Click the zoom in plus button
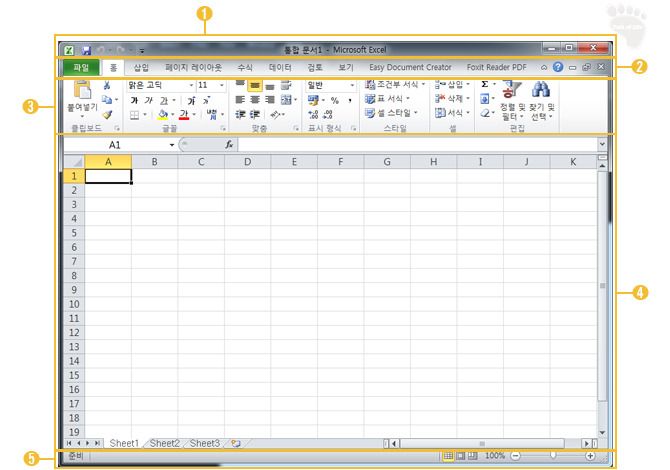This screenshot has height=470, width=670. 590,456
